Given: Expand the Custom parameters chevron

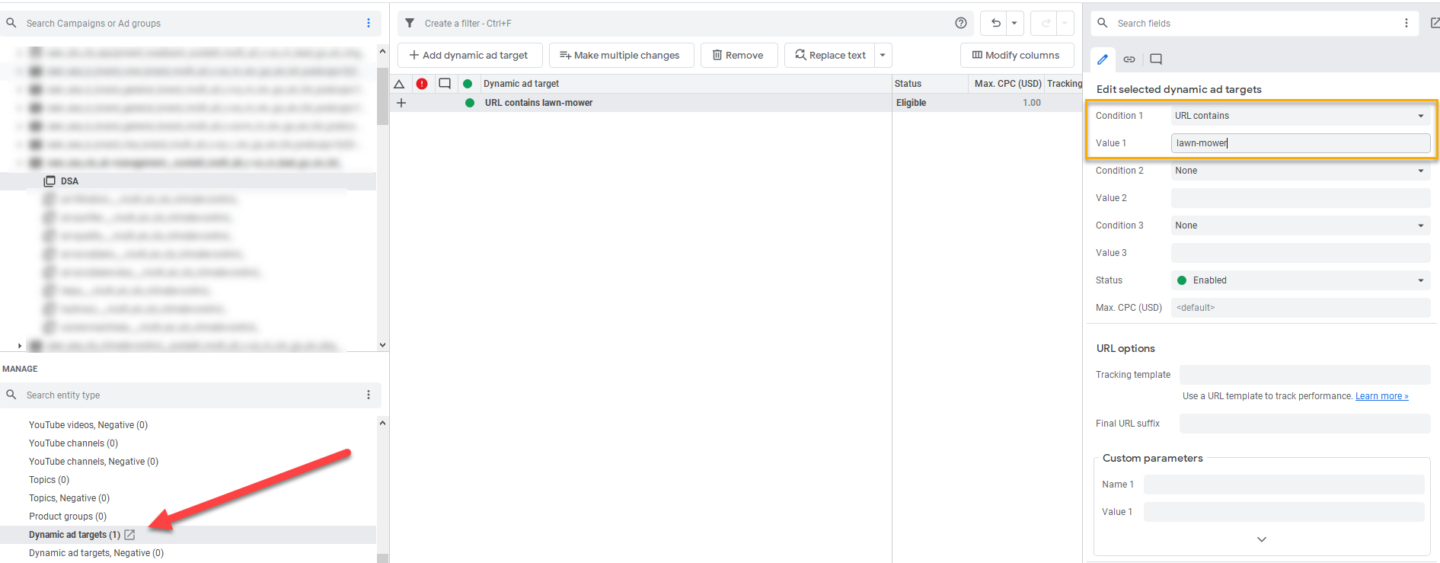Looking at the screenshot, I should click(x=1261, y=539).
